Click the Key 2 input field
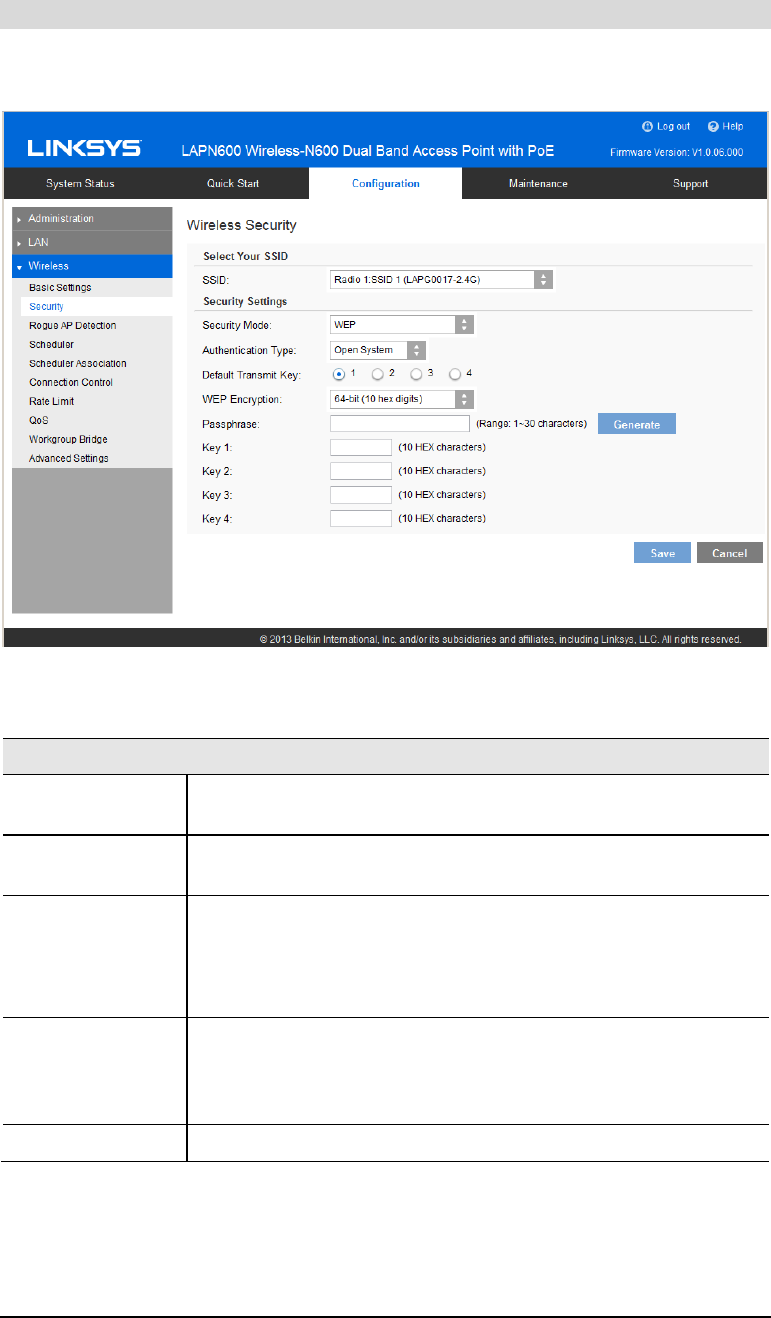This screenshot has width=771, height=1318. tap(361, 471)
